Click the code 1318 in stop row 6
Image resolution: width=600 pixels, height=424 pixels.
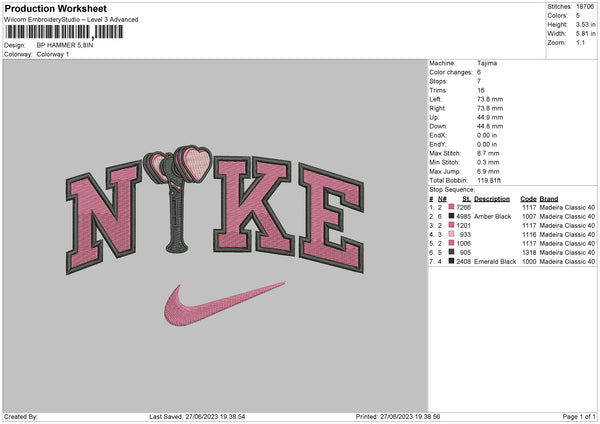pyautogui.click(x=529, y=253)
